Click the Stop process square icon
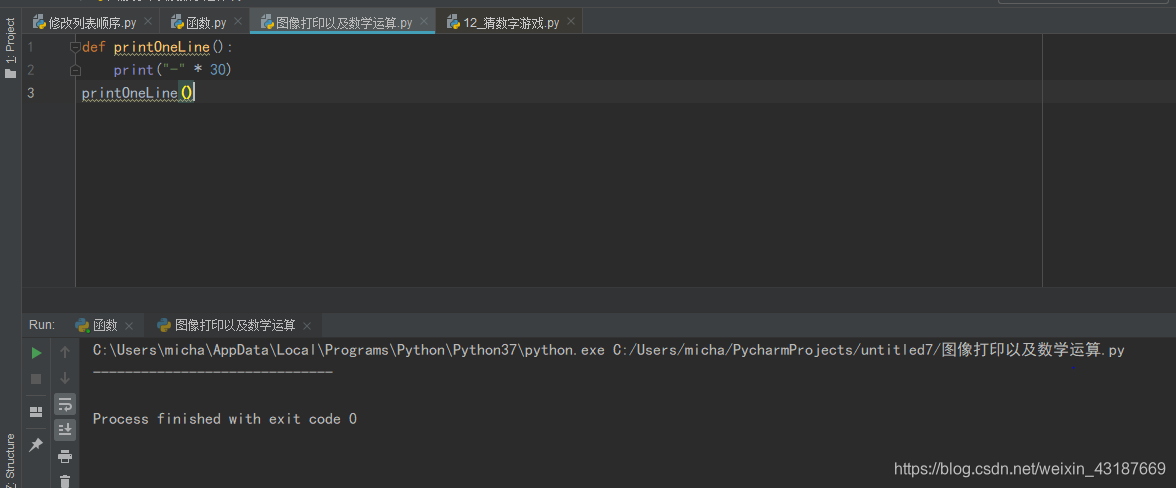The image size is (1176, 488). point(36,379)
